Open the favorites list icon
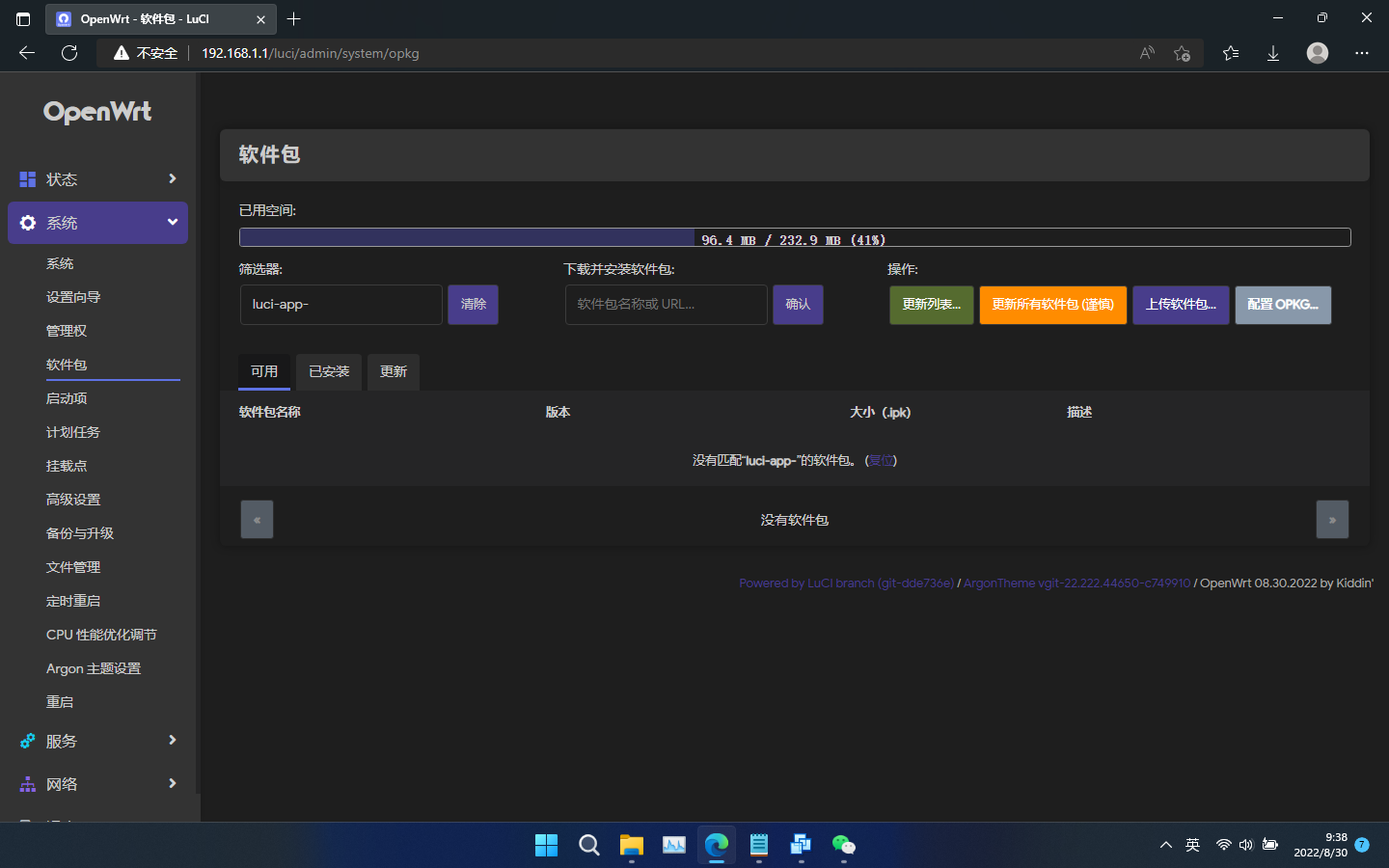 click(1231, 53)
